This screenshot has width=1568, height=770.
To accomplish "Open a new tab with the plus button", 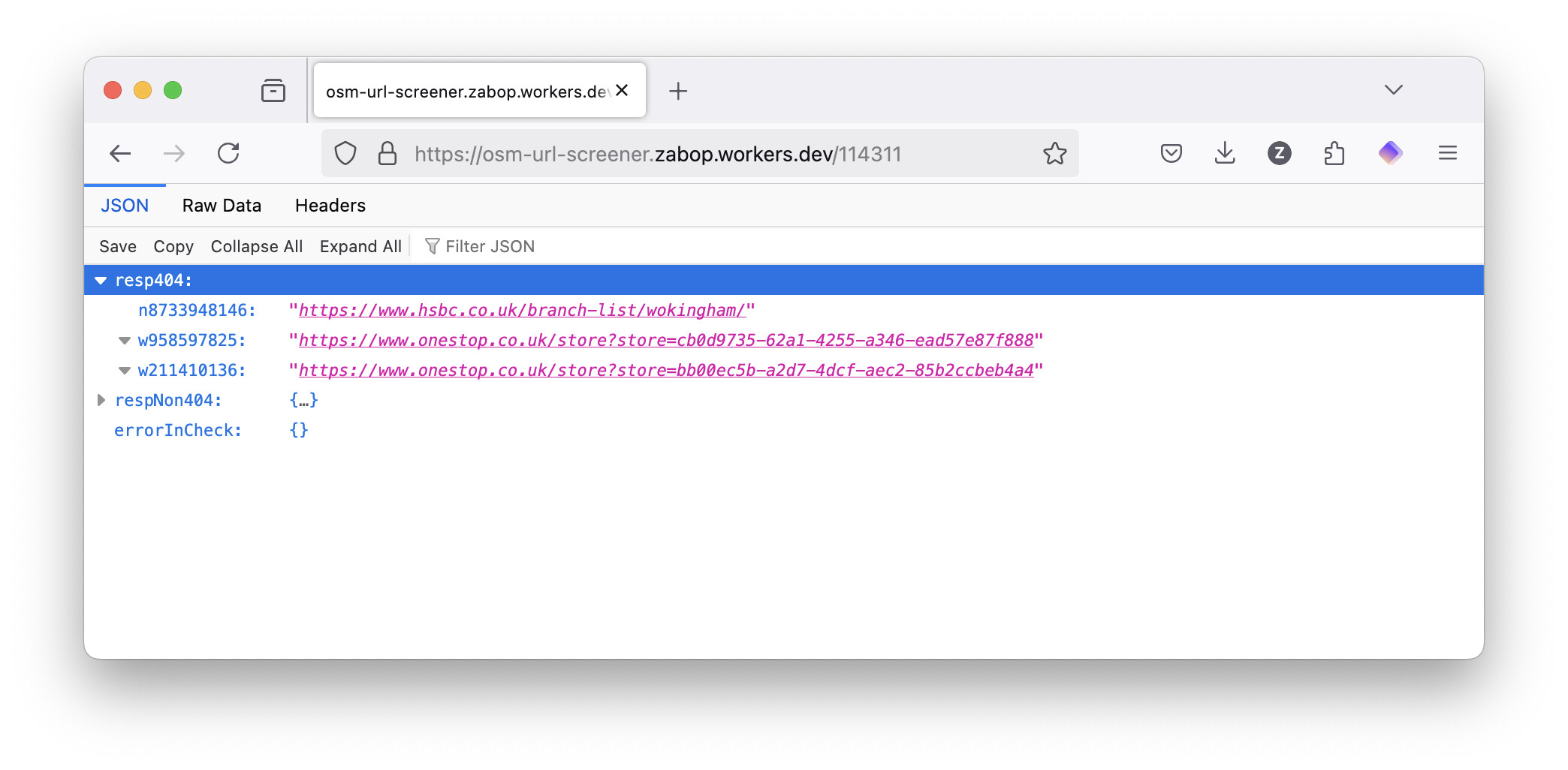I will 678,91.
